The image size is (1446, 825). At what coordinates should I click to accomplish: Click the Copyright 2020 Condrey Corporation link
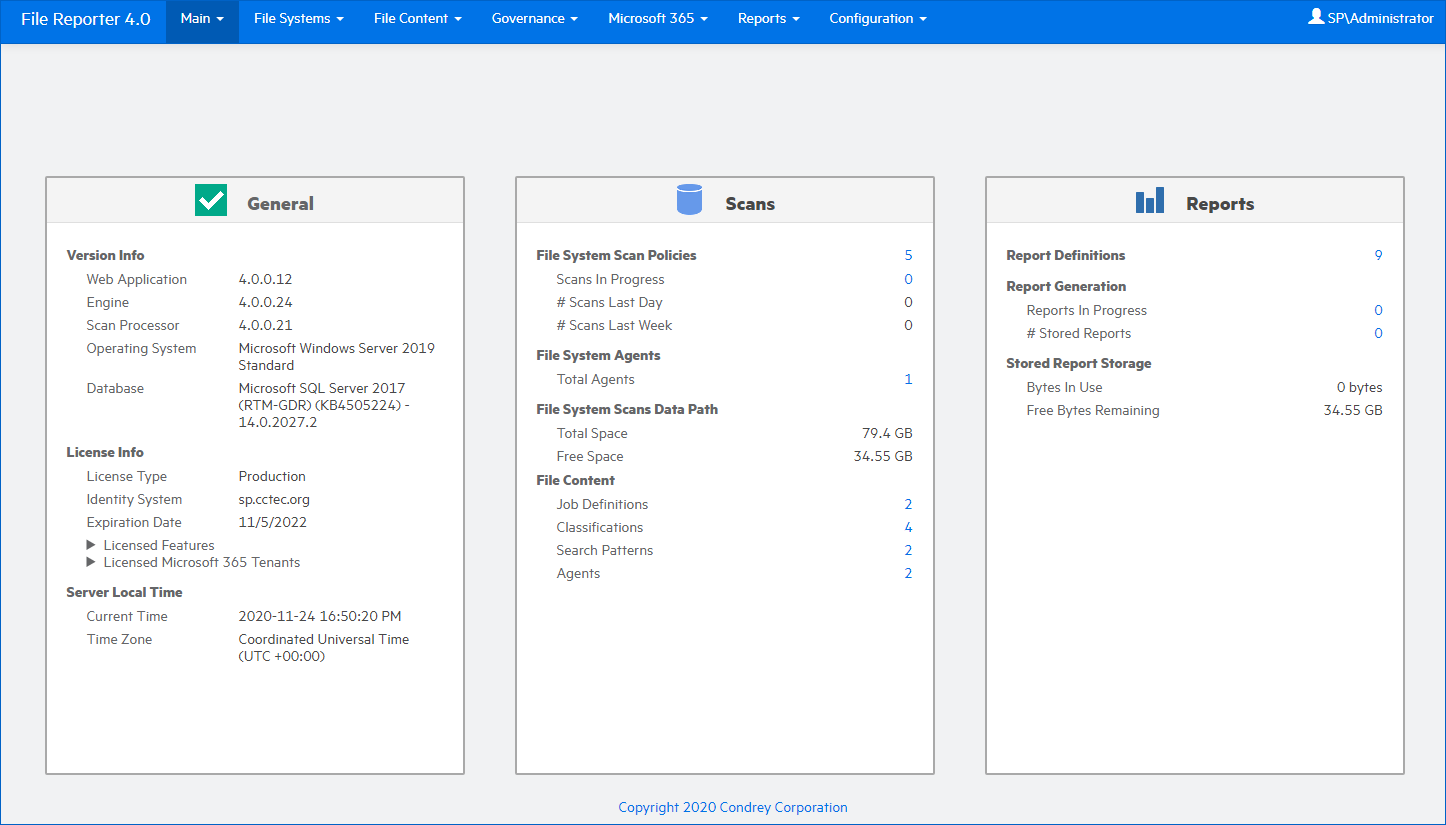[x=732, y=807]
